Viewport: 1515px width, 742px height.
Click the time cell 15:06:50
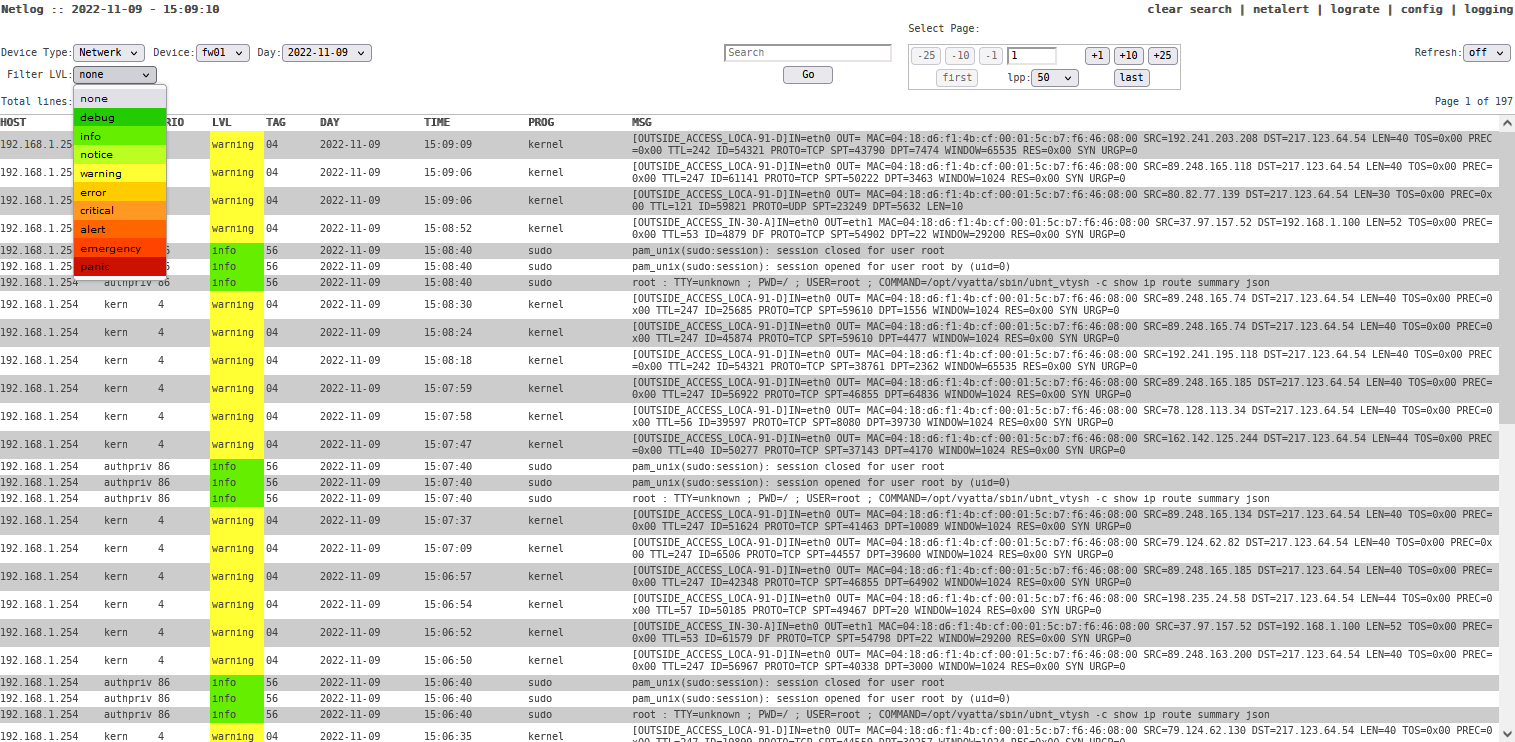[x=448, y=661]
